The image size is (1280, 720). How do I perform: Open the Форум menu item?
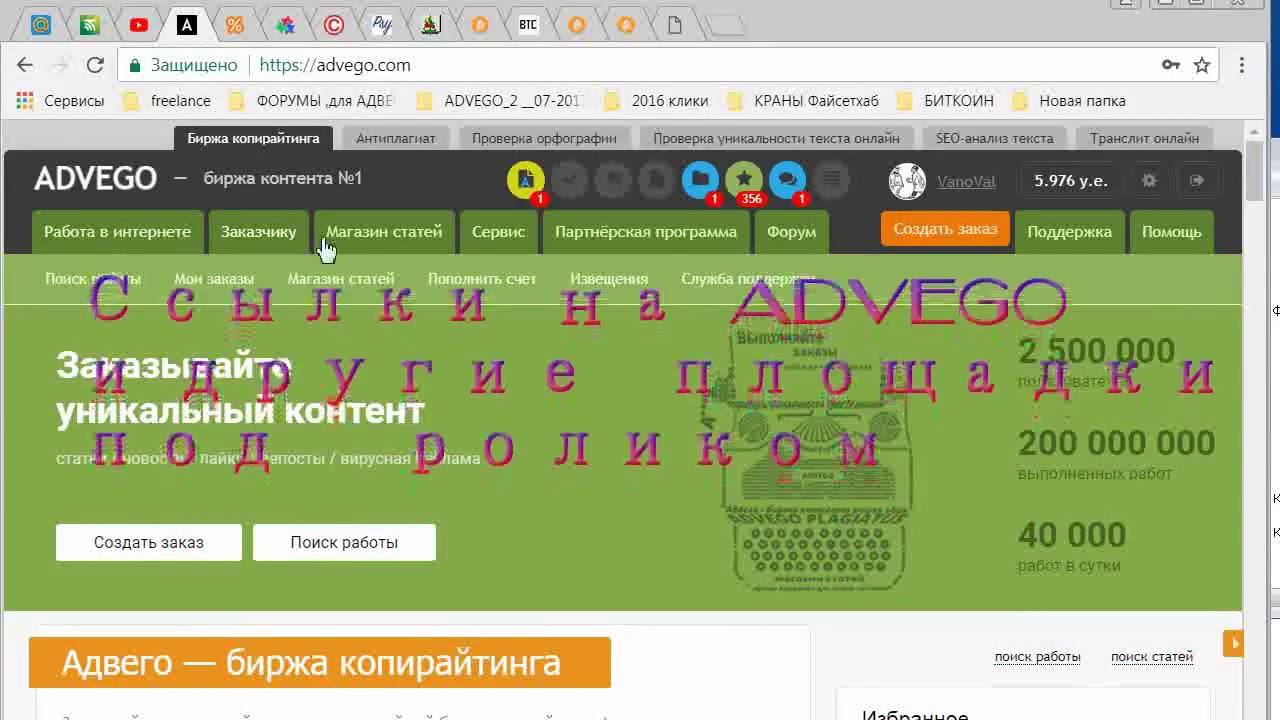pyautogui.click(x=791, y=231)
